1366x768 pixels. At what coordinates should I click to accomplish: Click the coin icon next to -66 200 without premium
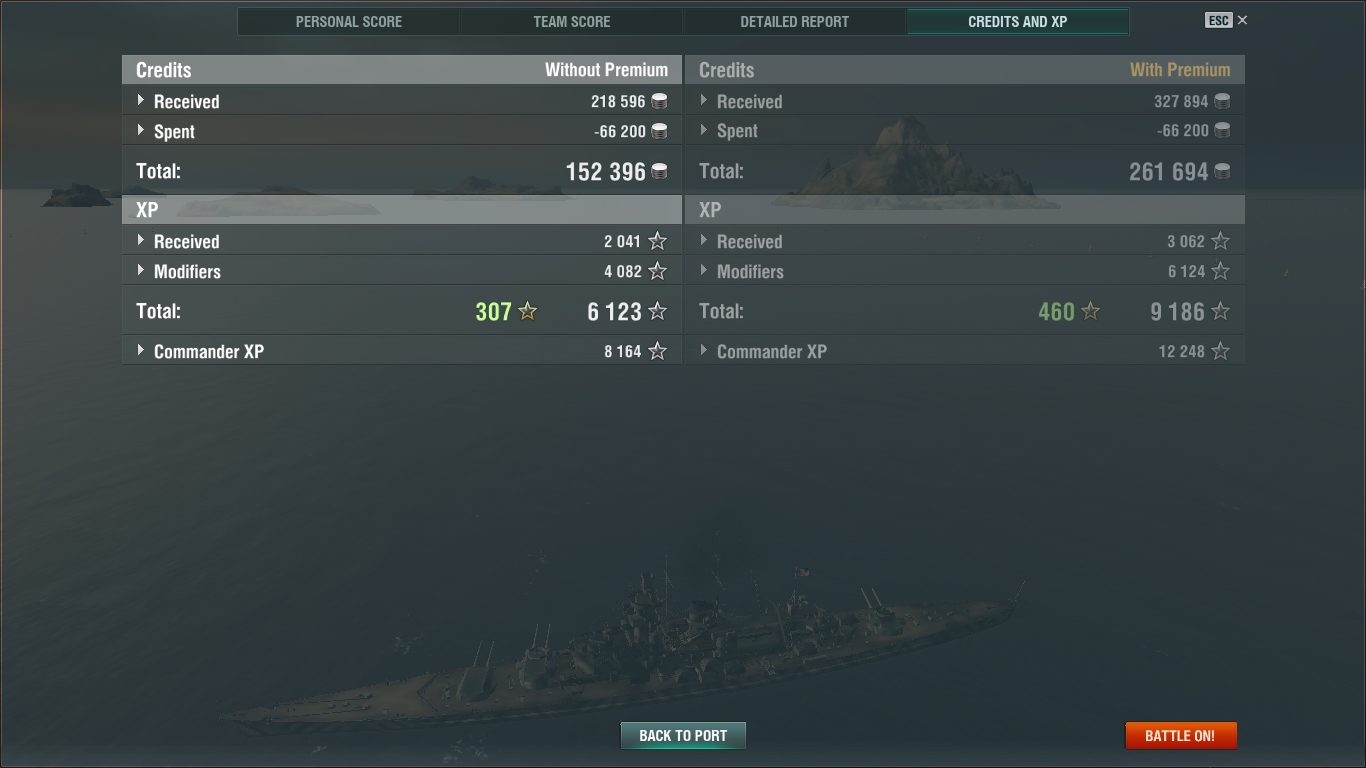[659, 131]
